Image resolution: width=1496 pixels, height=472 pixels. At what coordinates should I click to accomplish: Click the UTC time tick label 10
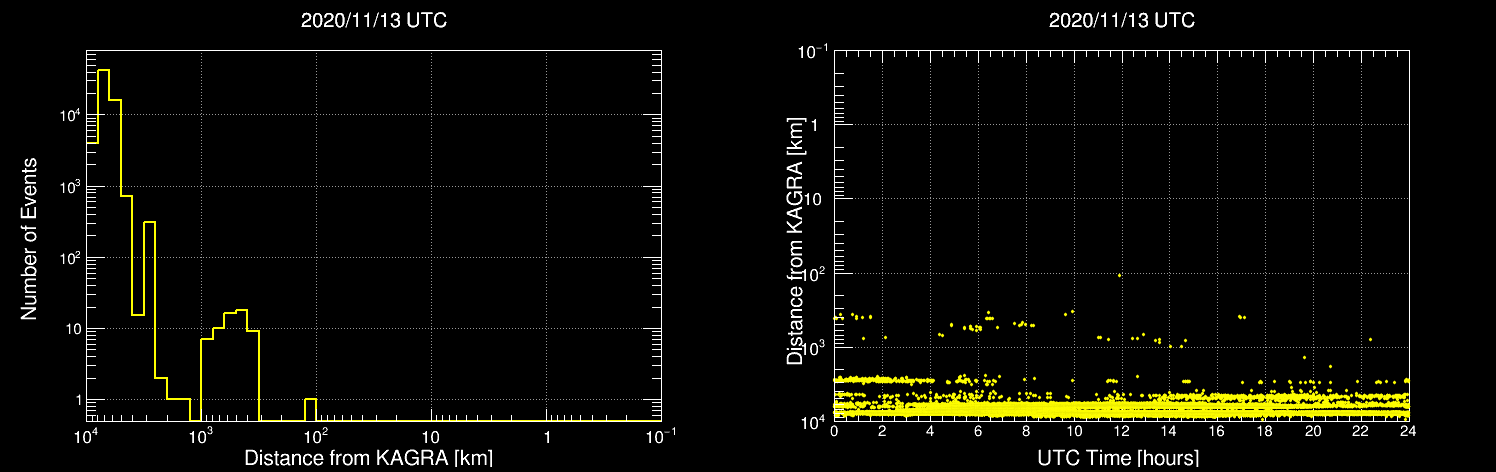pyautogui.click(x=1074, y=433)
